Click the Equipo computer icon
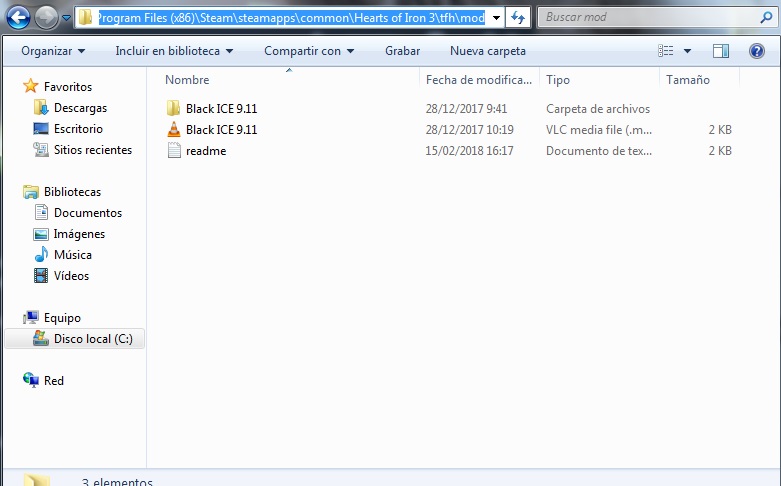 click(30, 317)
